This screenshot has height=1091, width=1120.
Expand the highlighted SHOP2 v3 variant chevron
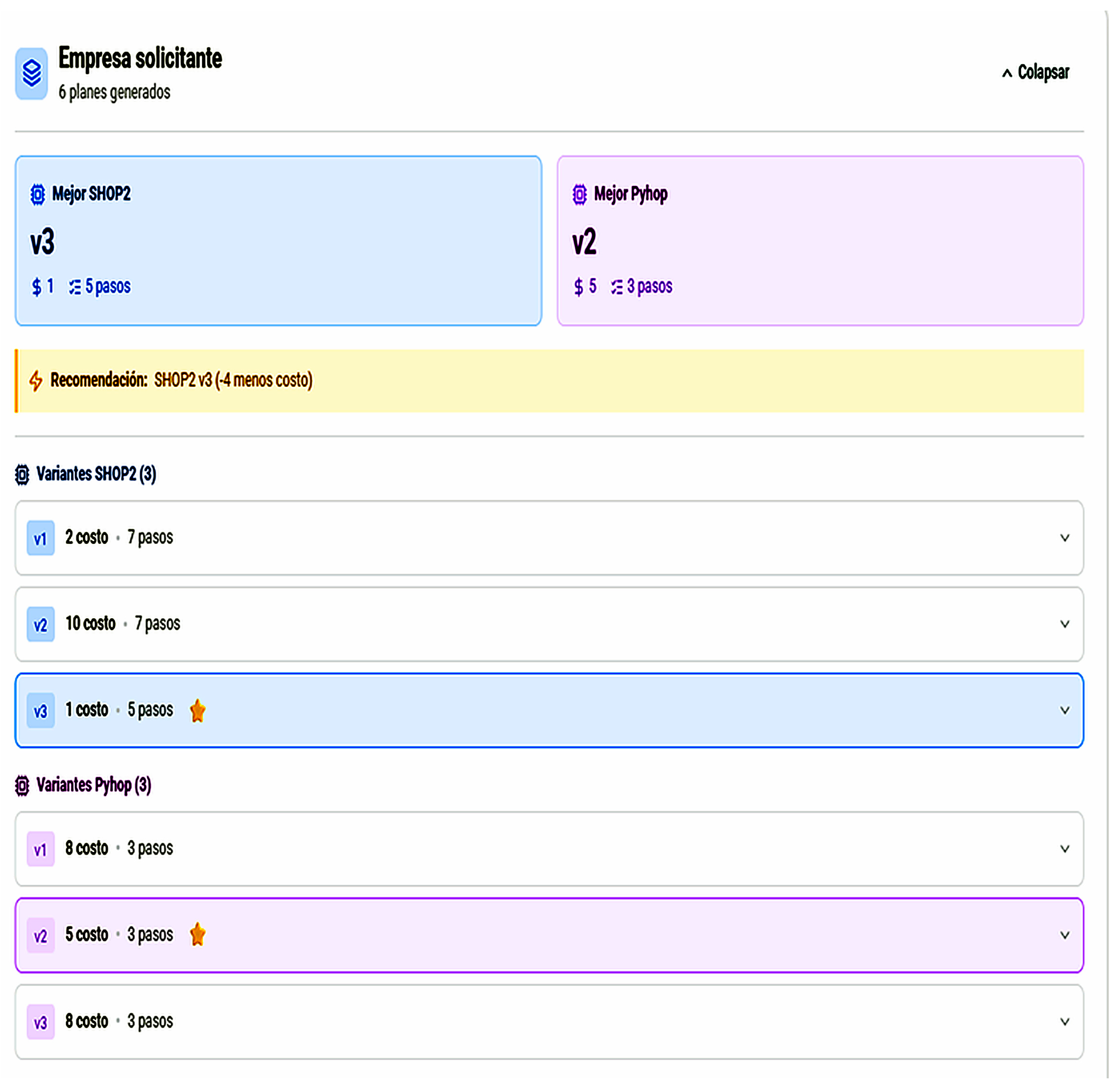click(1065, 710)
